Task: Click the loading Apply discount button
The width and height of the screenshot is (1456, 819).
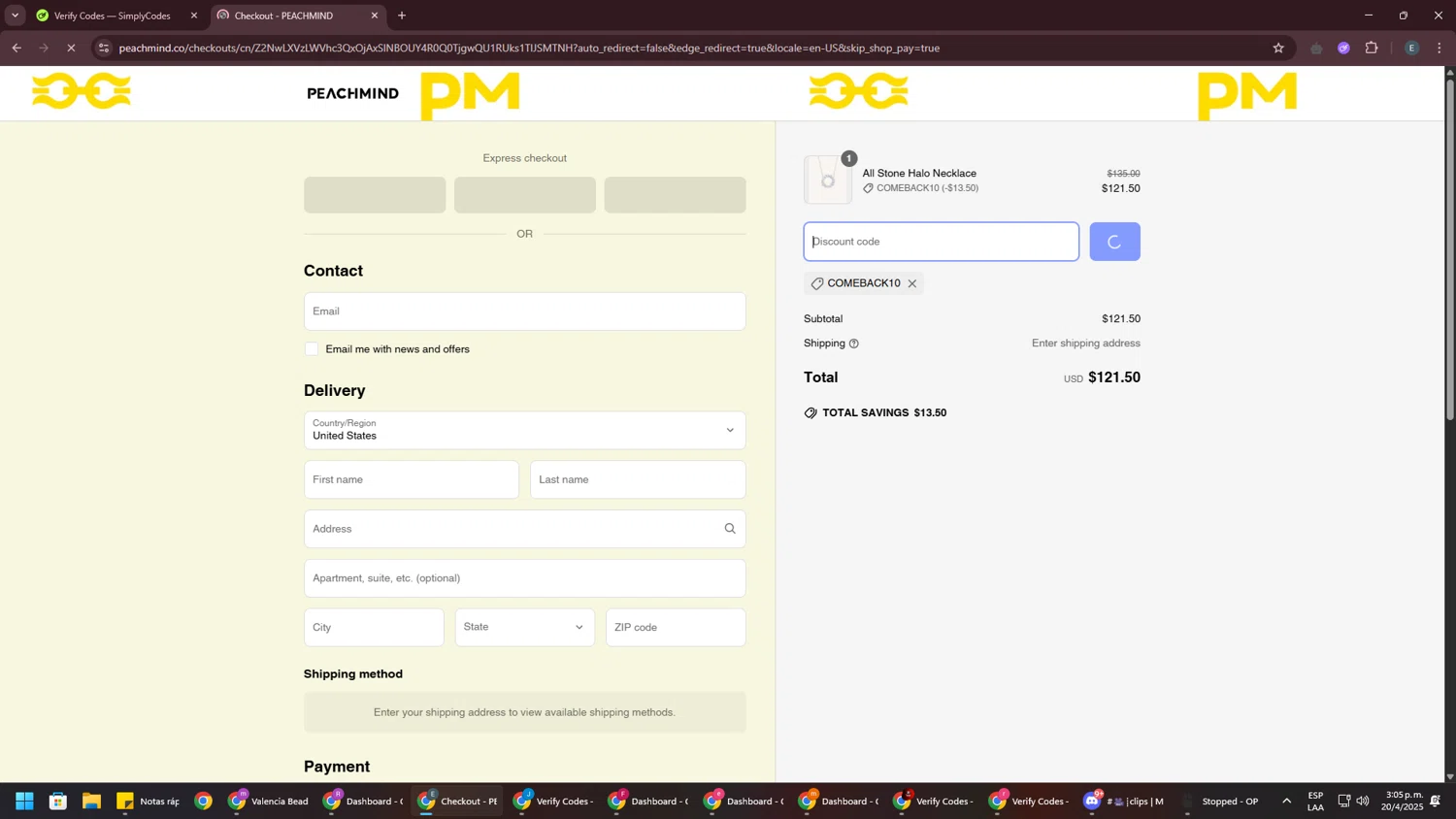Action: tap(1114, 242)
